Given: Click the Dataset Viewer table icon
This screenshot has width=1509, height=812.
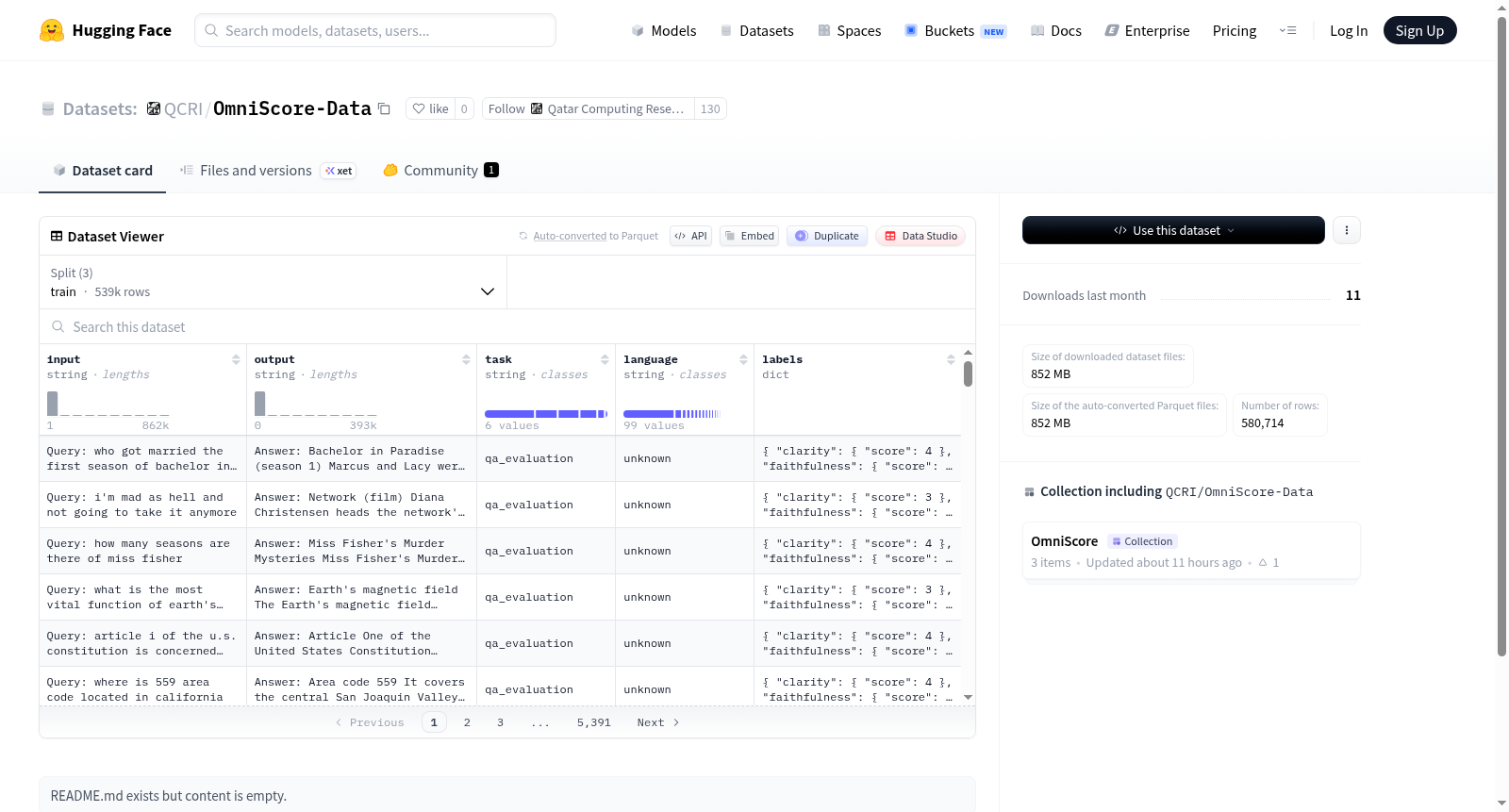Looking at the screenshot, I should (x=57, y=236).
